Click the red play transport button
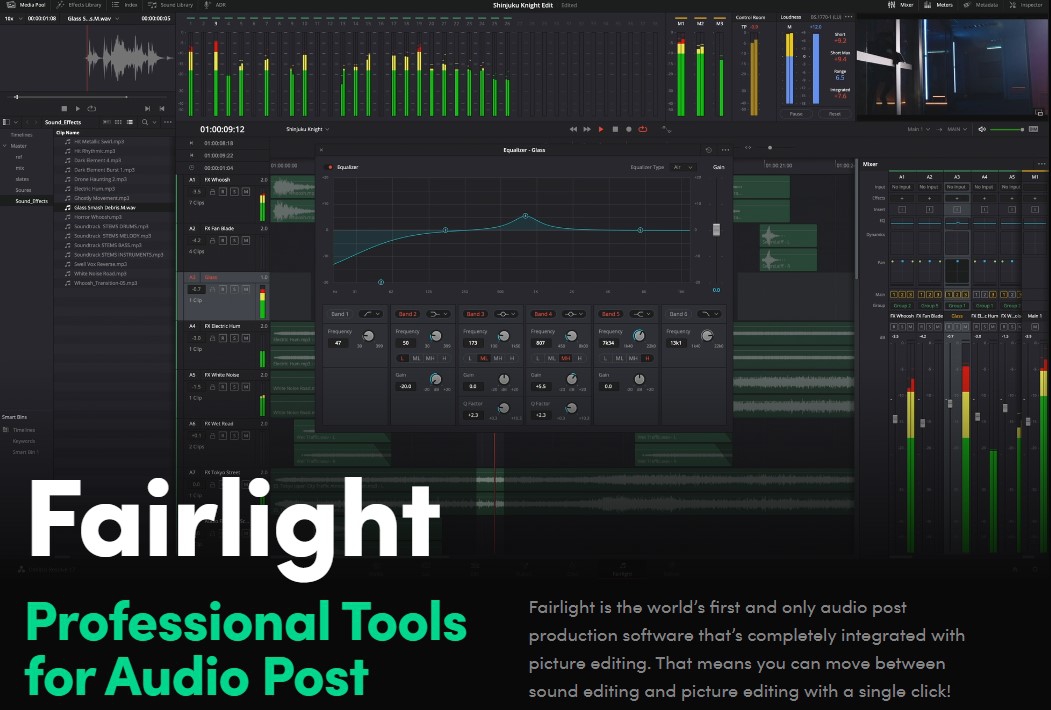Image resolution: width=1051 pixels, height=710 pixels. coord(601,129)
